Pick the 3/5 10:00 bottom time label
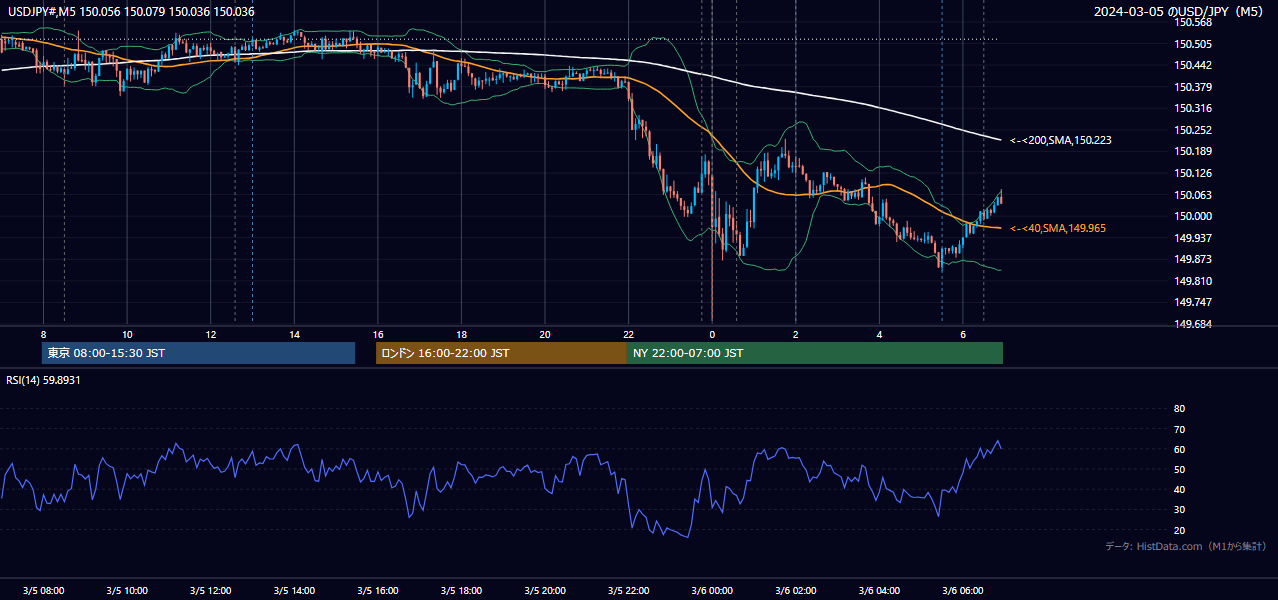The height and width of the screenshot is (600, 1278). point(127,591)
